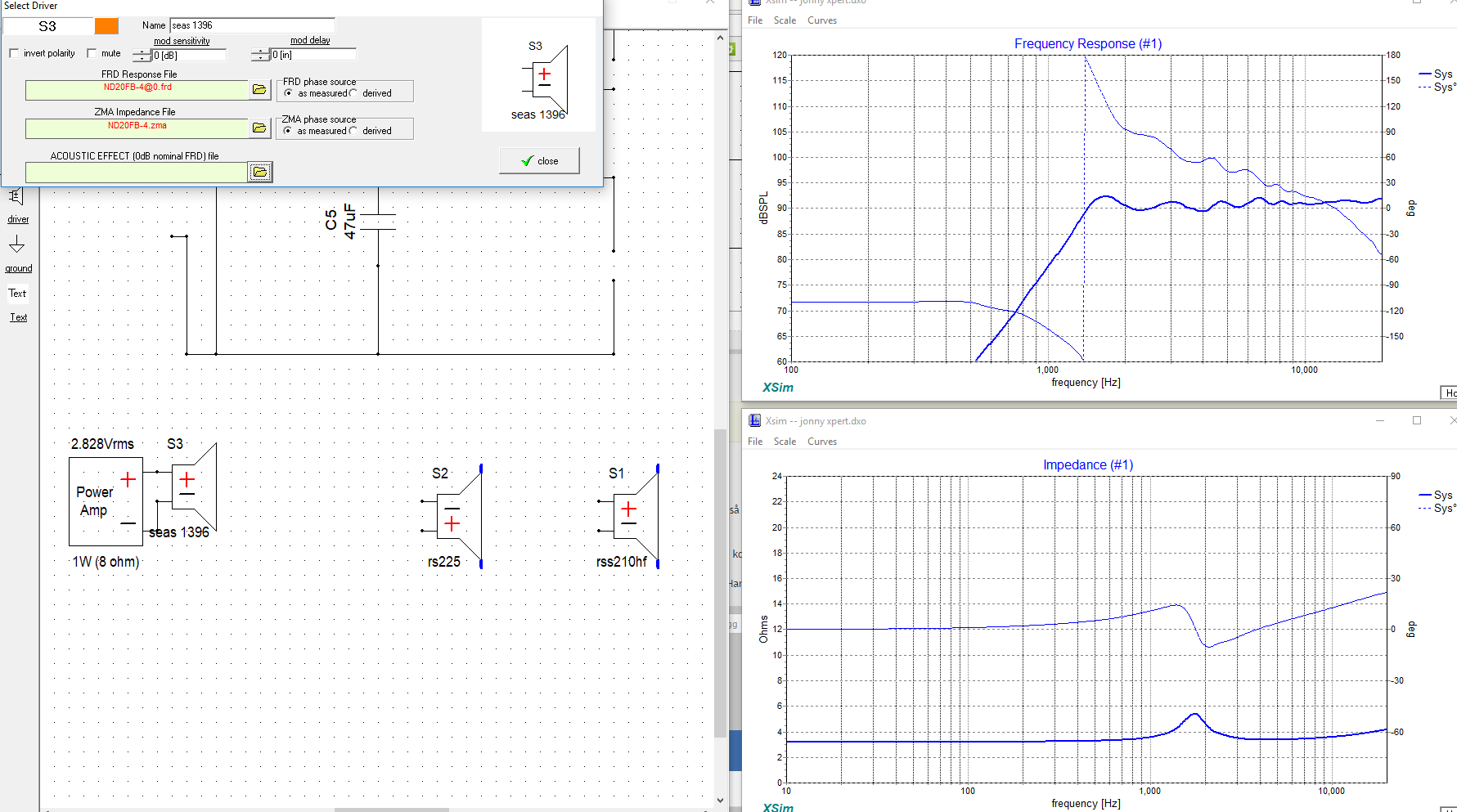Viewport: 1457px width, 812px height.
Task: Open Curves menu in Frequency Response window
Action: coord(822,20)
